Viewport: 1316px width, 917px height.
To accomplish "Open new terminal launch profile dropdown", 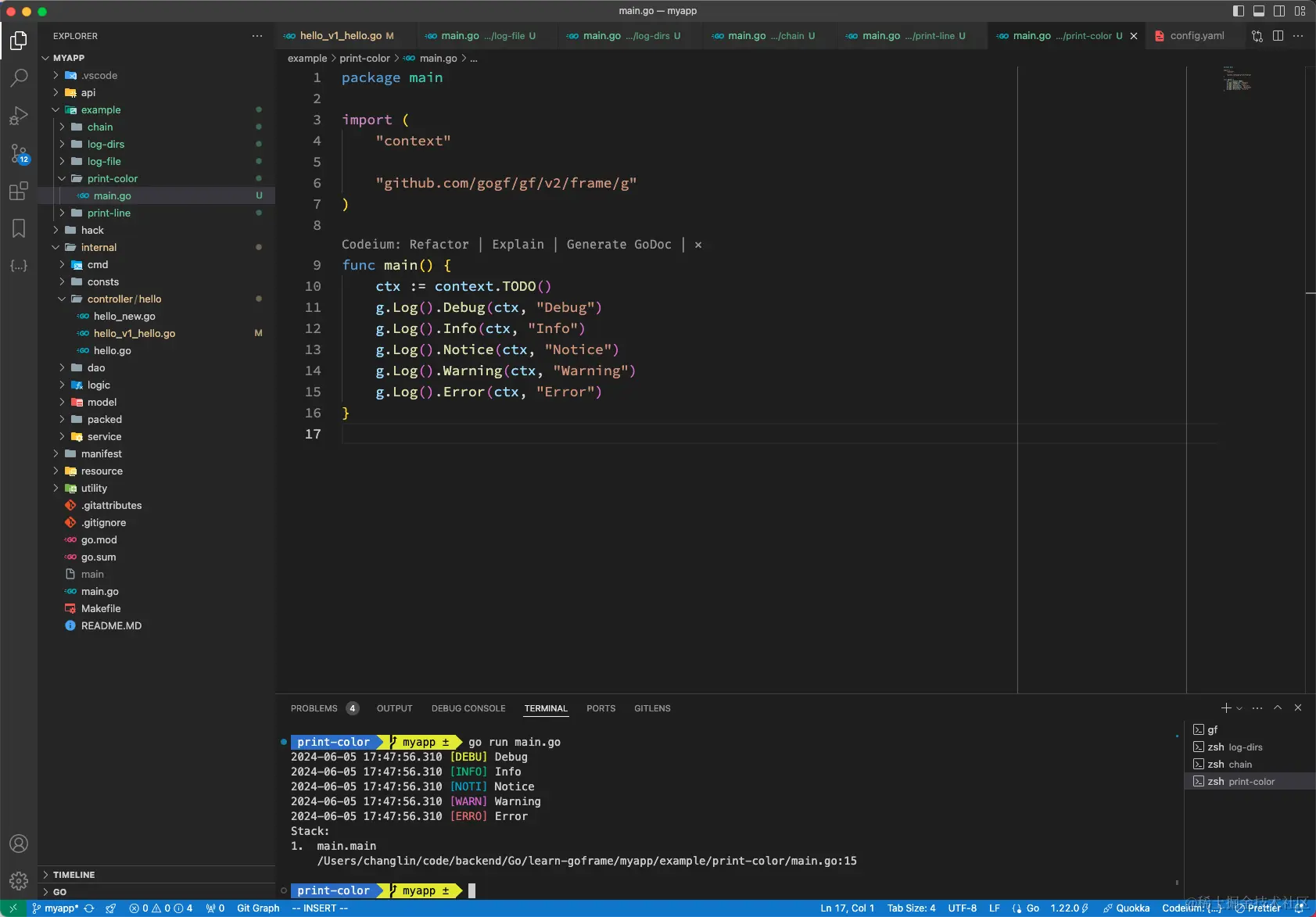I will 1239,708.
